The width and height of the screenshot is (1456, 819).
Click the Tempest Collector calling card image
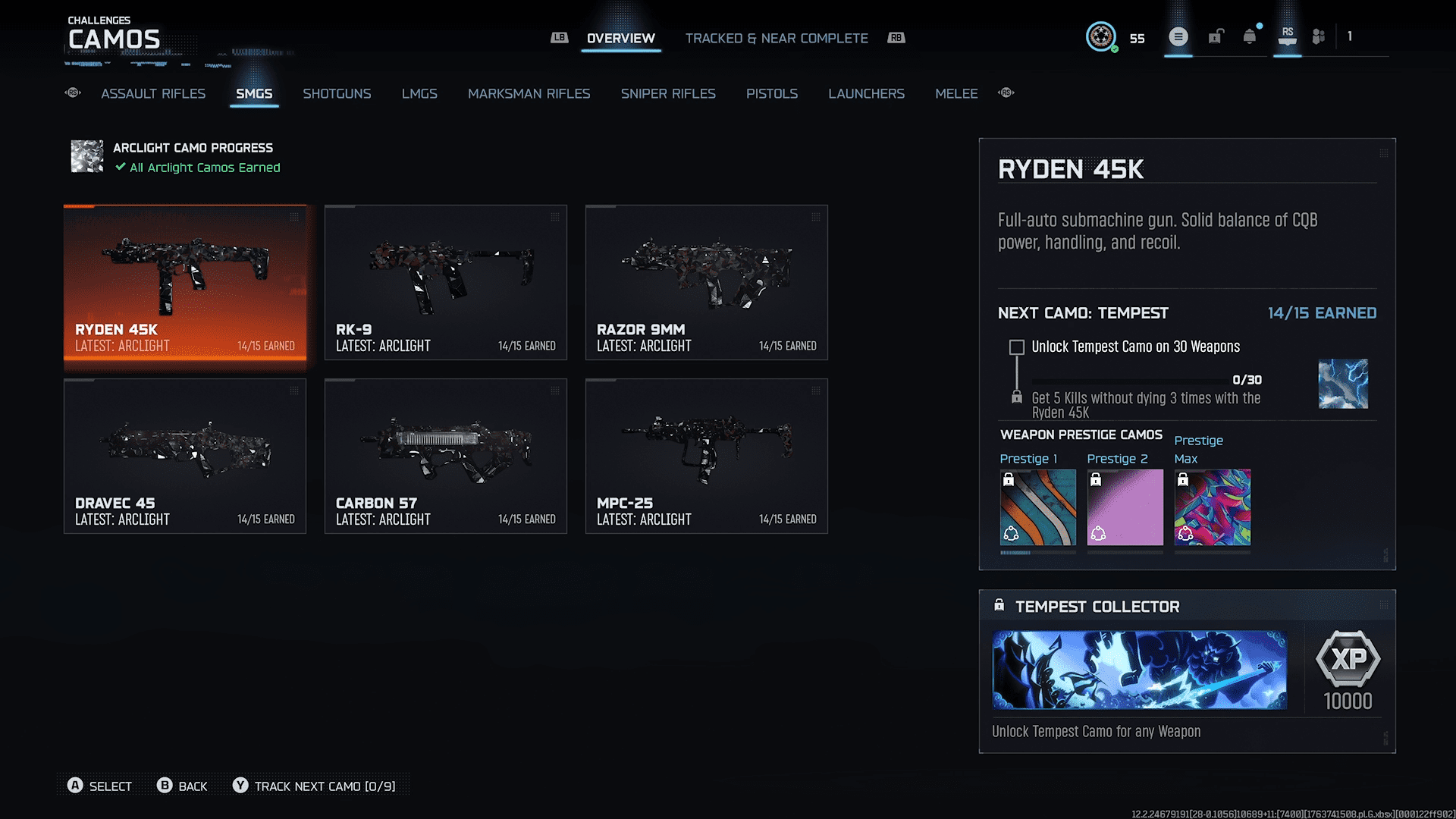pos(1139,670)
